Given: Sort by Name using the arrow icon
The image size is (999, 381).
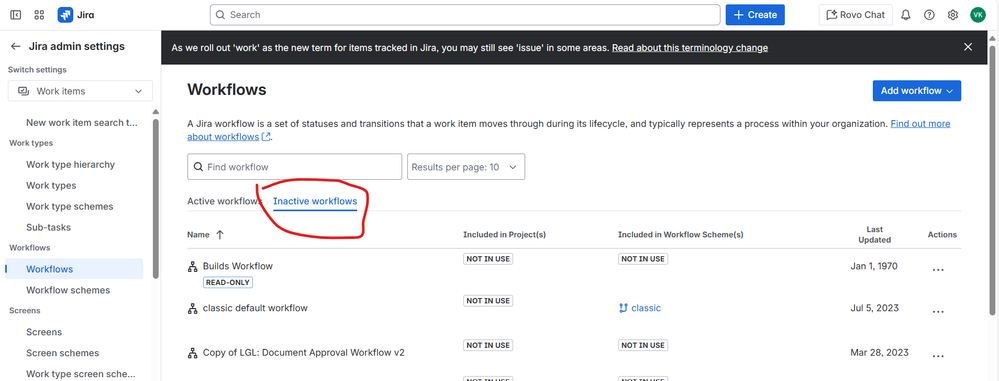Looking at the screenshot, I should pos(220,234).
